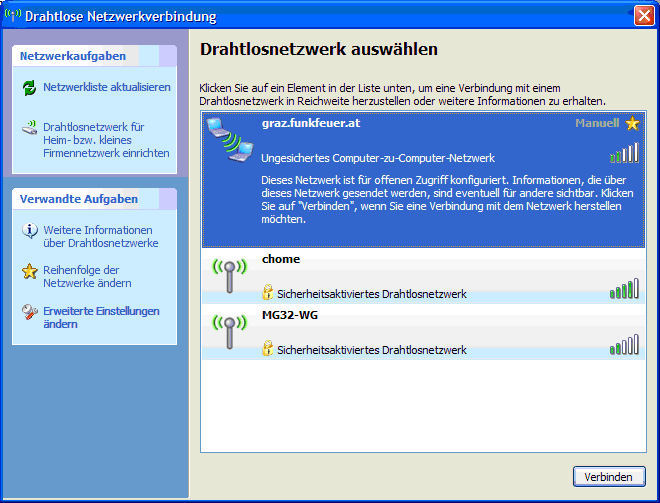Click the refresh network list icon

(29, 88)
